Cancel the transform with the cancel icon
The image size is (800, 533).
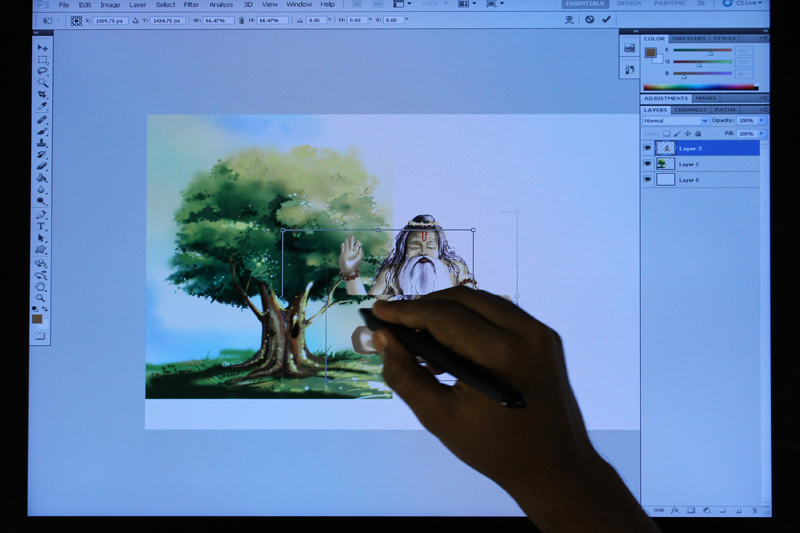(x=589, y=19)
